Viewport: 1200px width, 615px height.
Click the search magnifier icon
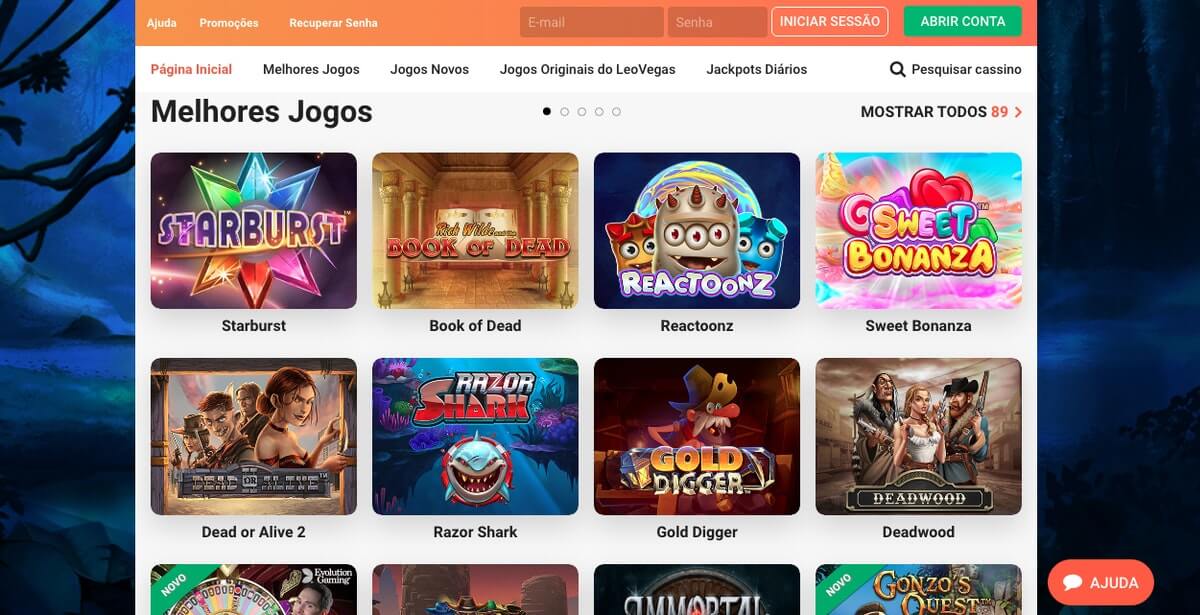pos(898,69)
